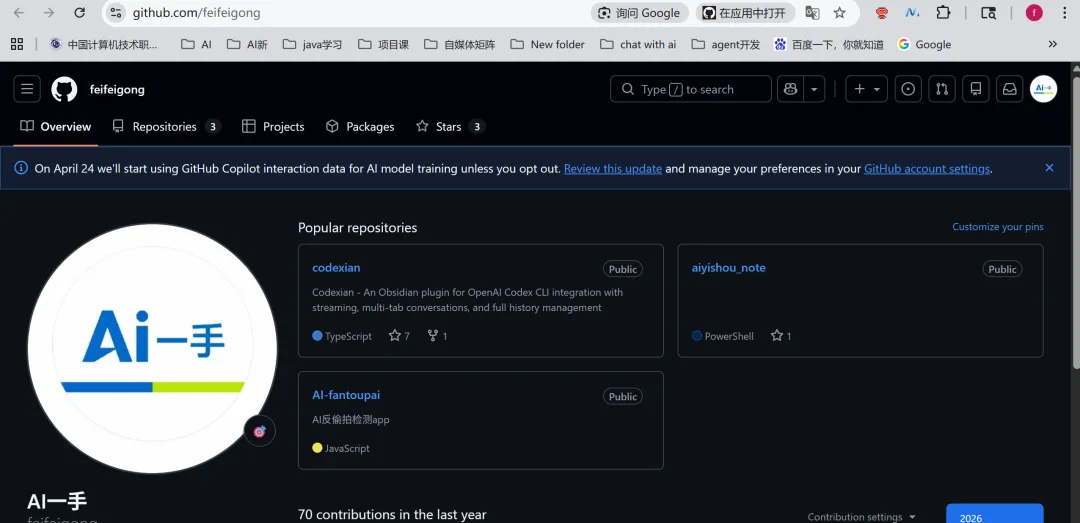Open the GitHub hamburger navigation menu
The height and width of the screenshot is (523, 1080).
[27, 89]
